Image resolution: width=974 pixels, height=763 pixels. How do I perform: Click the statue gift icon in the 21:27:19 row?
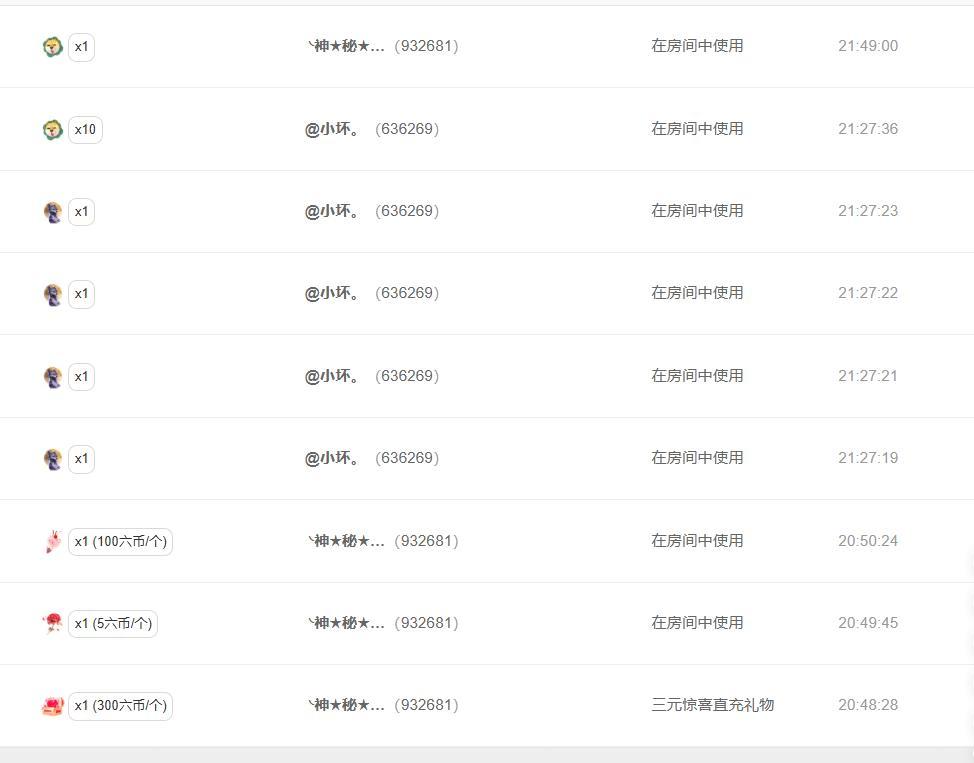point(53,459)
